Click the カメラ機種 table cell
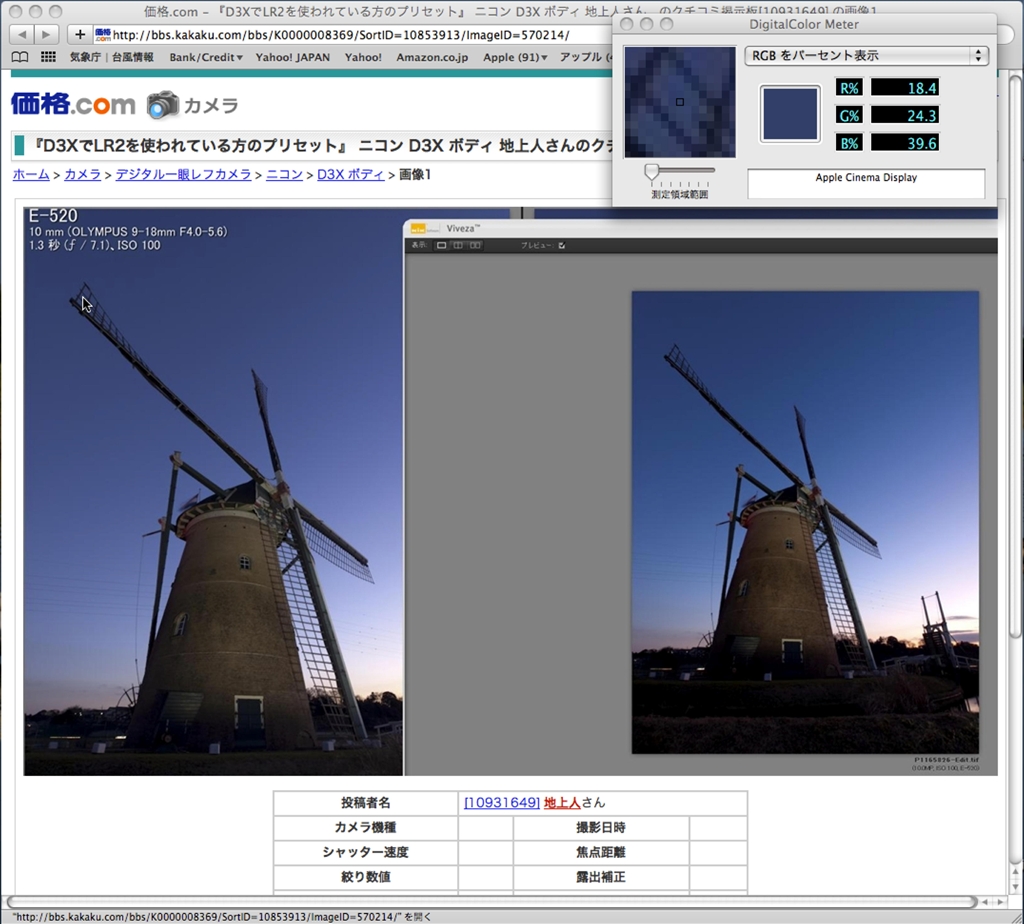 coord(366,827)
